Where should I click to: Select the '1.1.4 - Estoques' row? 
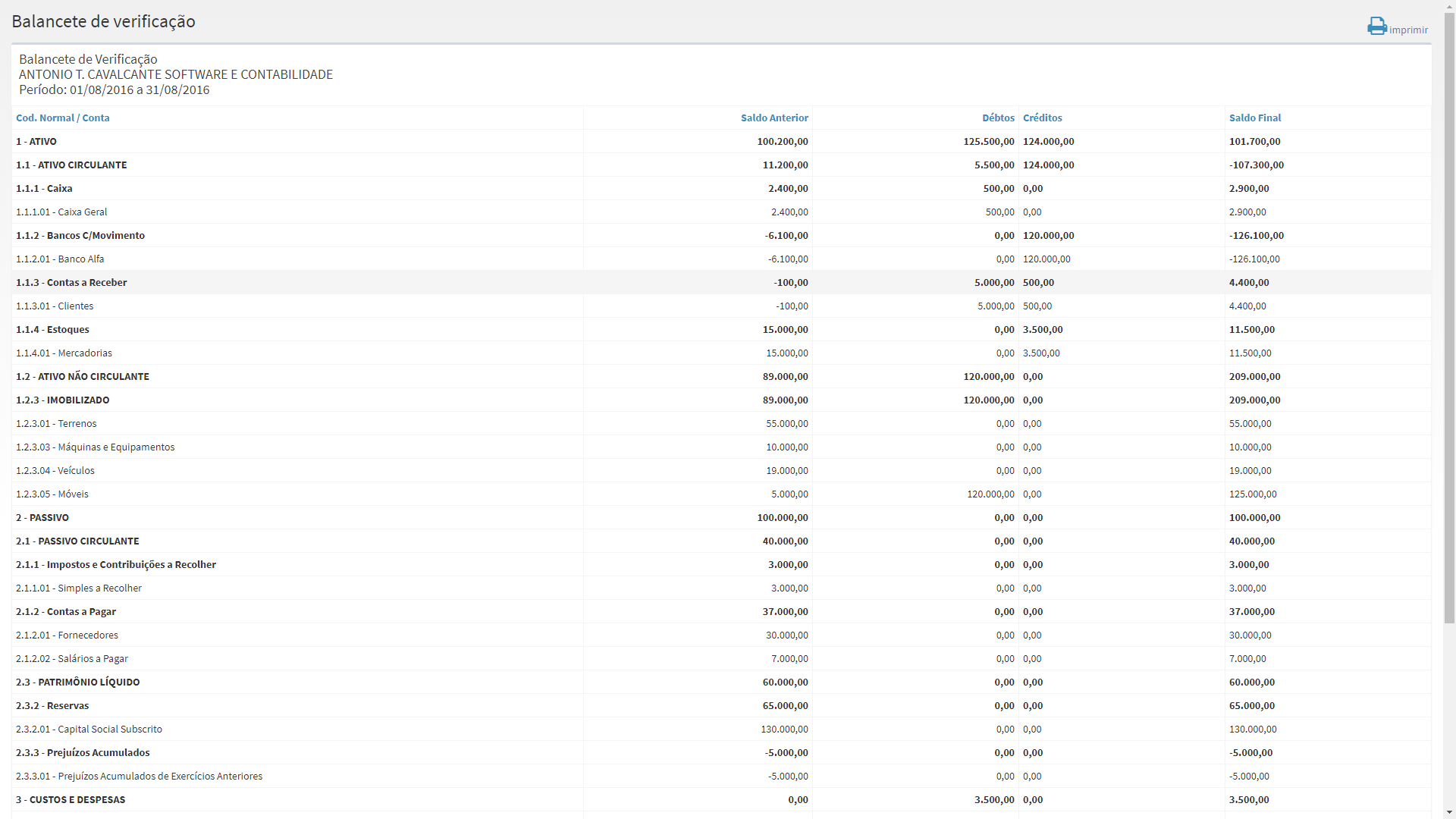pyautogui.click(x=721, y=329)
